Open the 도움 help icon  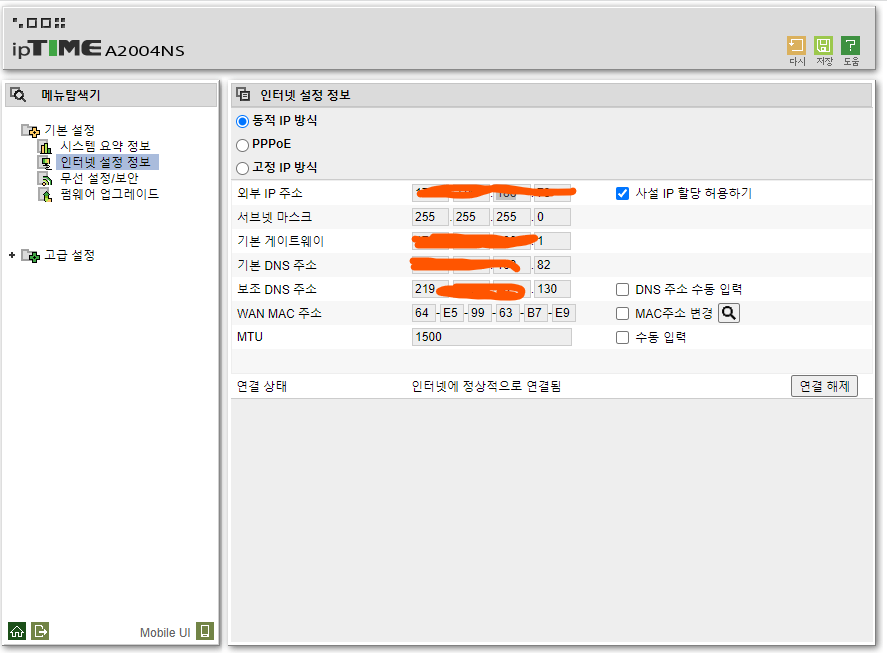[x=850, y=45]
